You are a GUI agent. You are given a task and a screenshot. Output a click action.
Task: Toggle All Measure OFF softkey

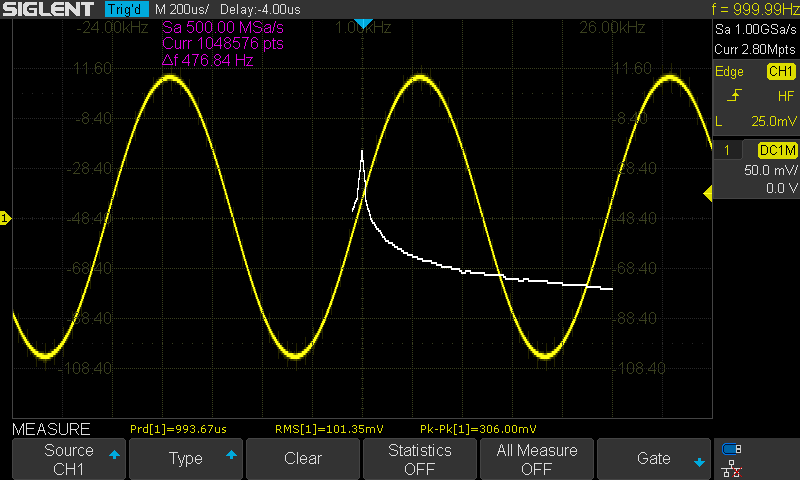pyautogui.click(x=537, y=459)
